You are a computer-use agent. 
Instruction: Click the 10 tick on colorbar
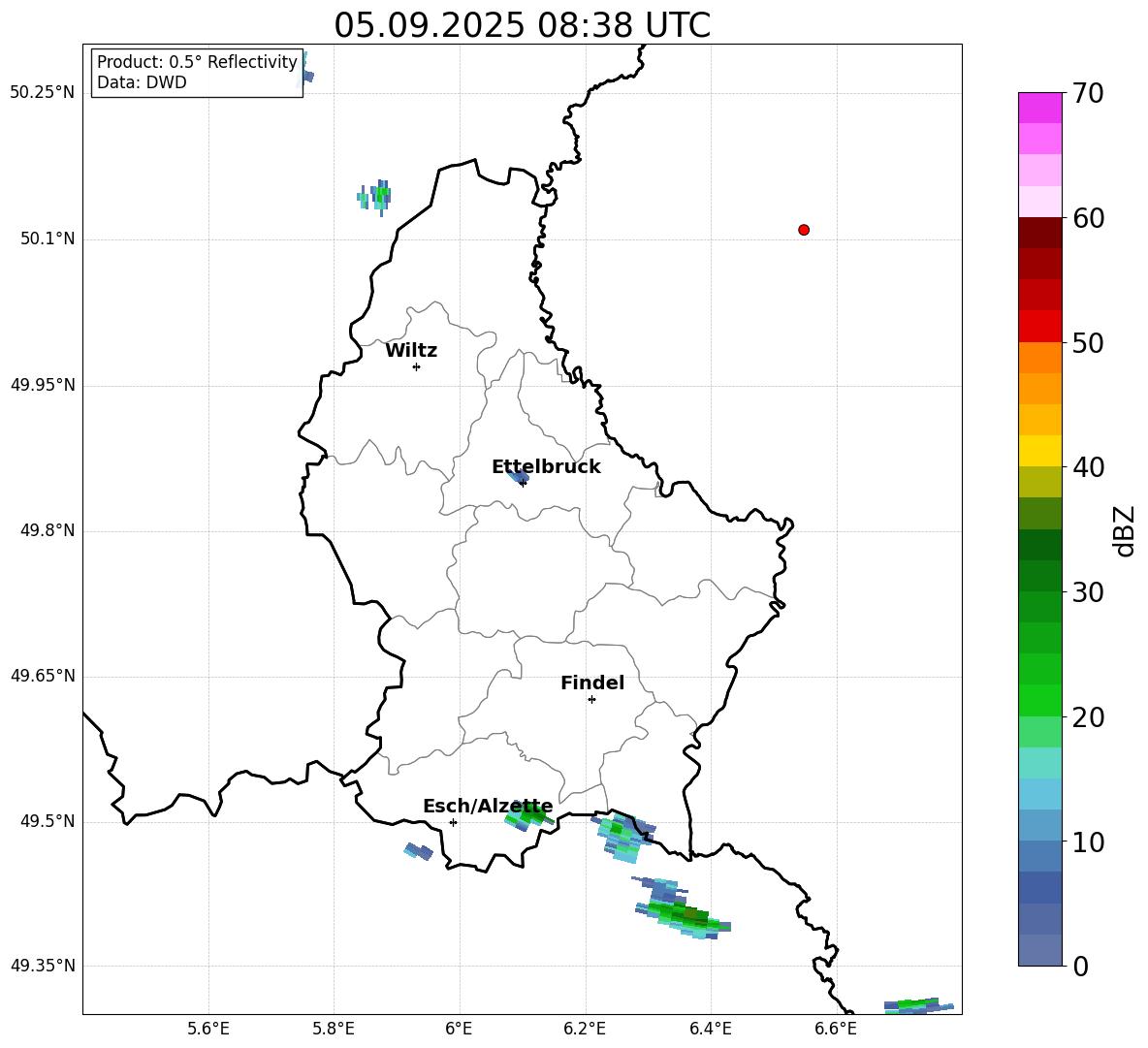pos(1088,842)
